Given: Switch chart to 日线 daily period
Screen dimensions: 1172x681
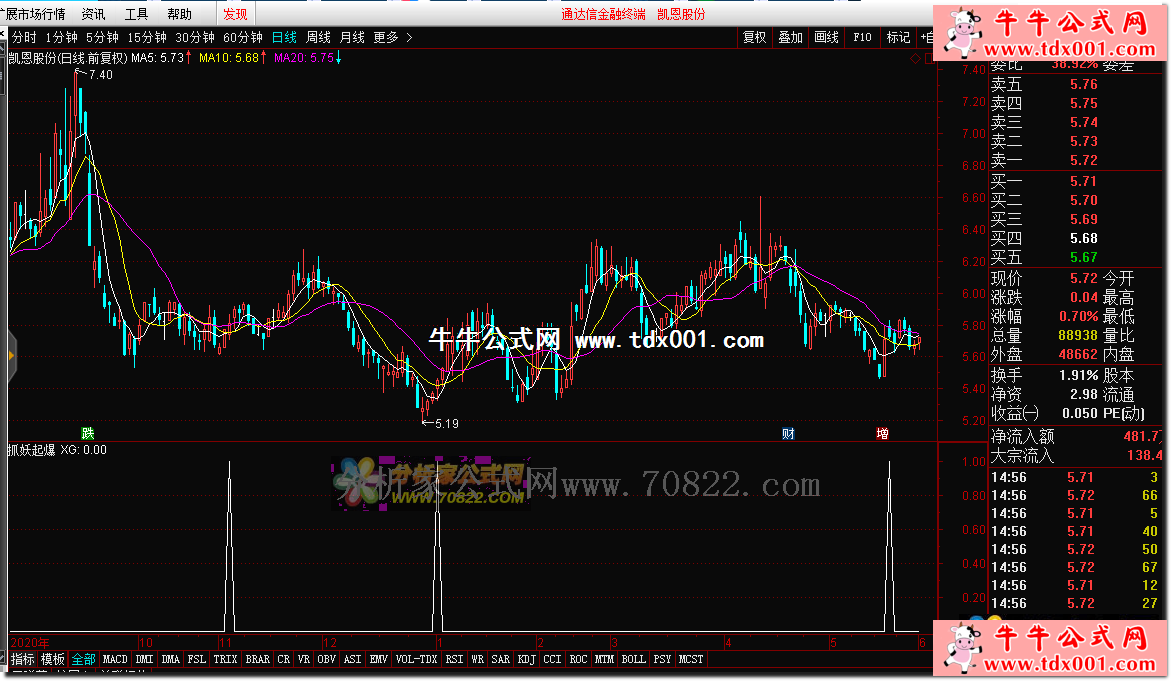Looking at the screenshot, I should click(x=284, y=37).
